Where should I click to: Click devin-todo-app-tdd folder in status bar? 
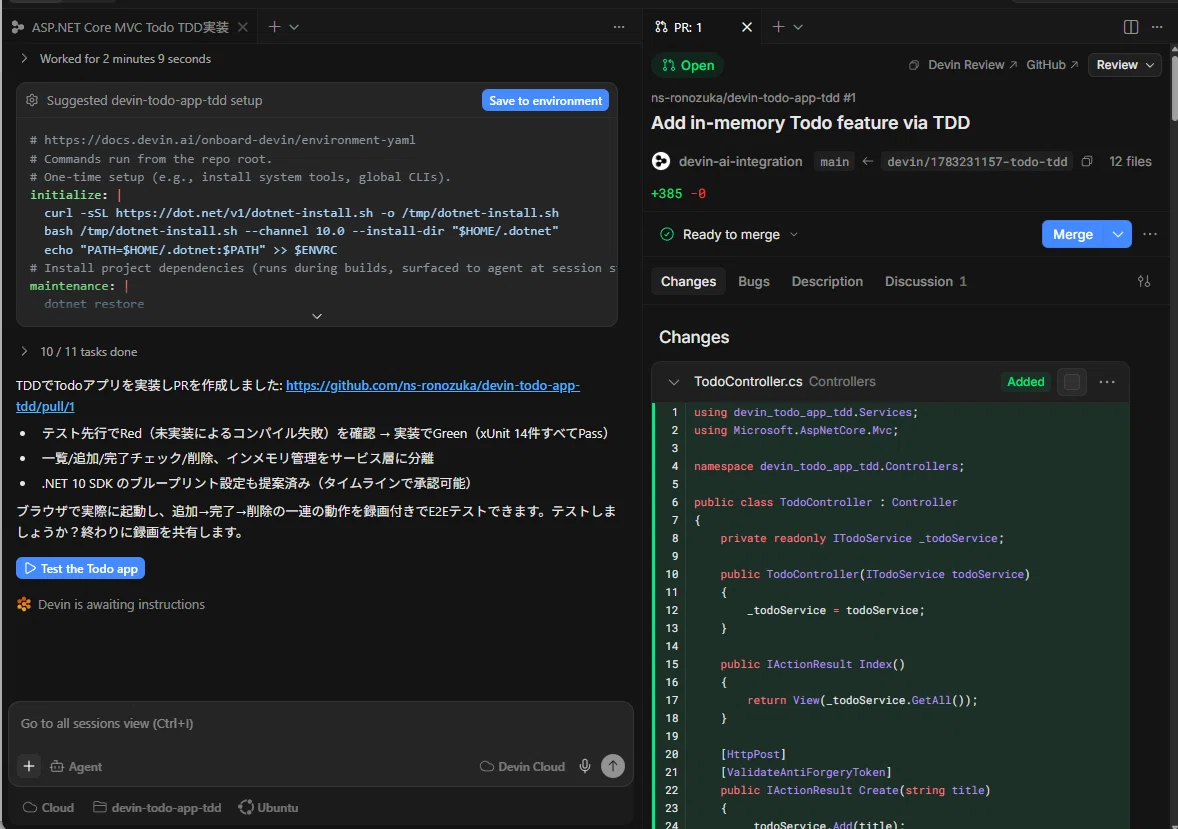(x=157, y=808)
